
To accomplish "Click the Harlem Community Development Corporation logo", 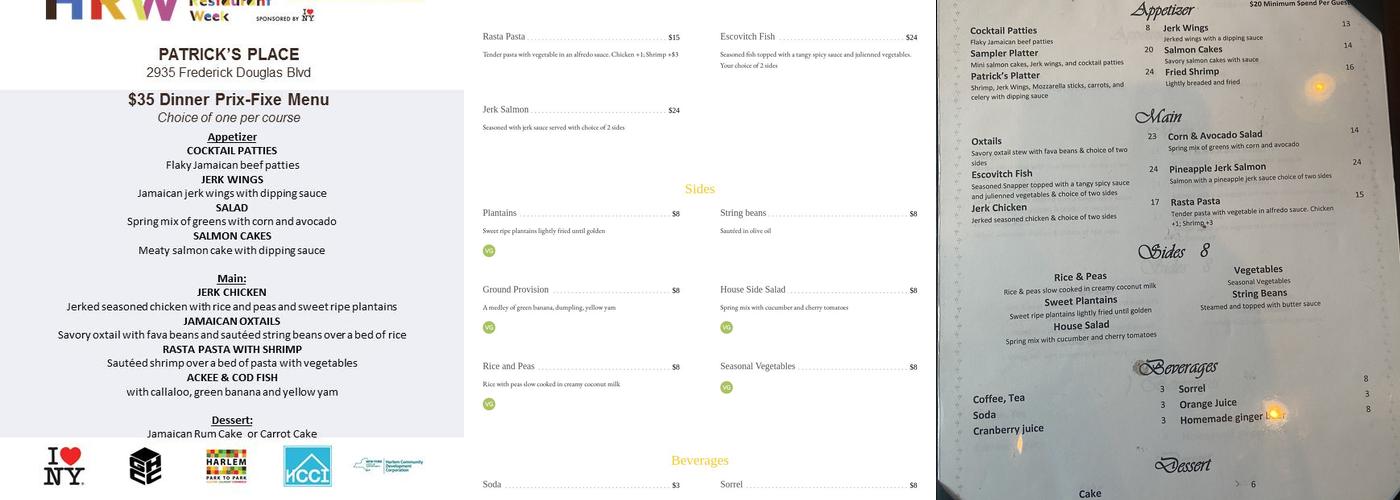I will click(x=388, y=465).
